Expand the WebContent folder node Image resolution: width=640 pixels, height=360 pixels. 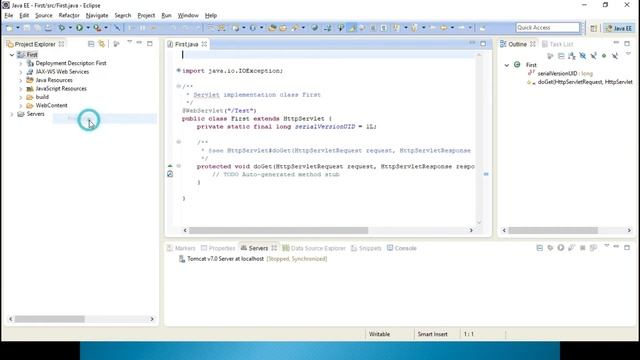20,106
